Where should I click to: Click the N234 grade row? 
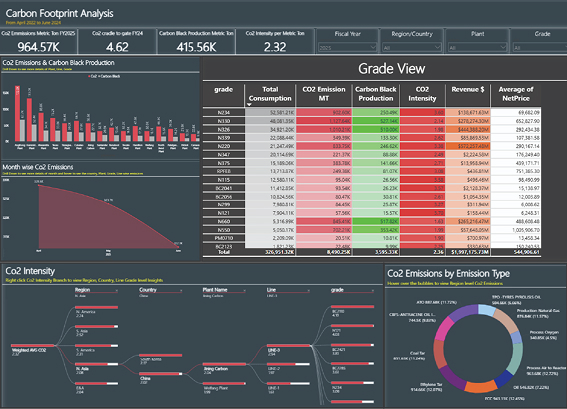(372, 112)
